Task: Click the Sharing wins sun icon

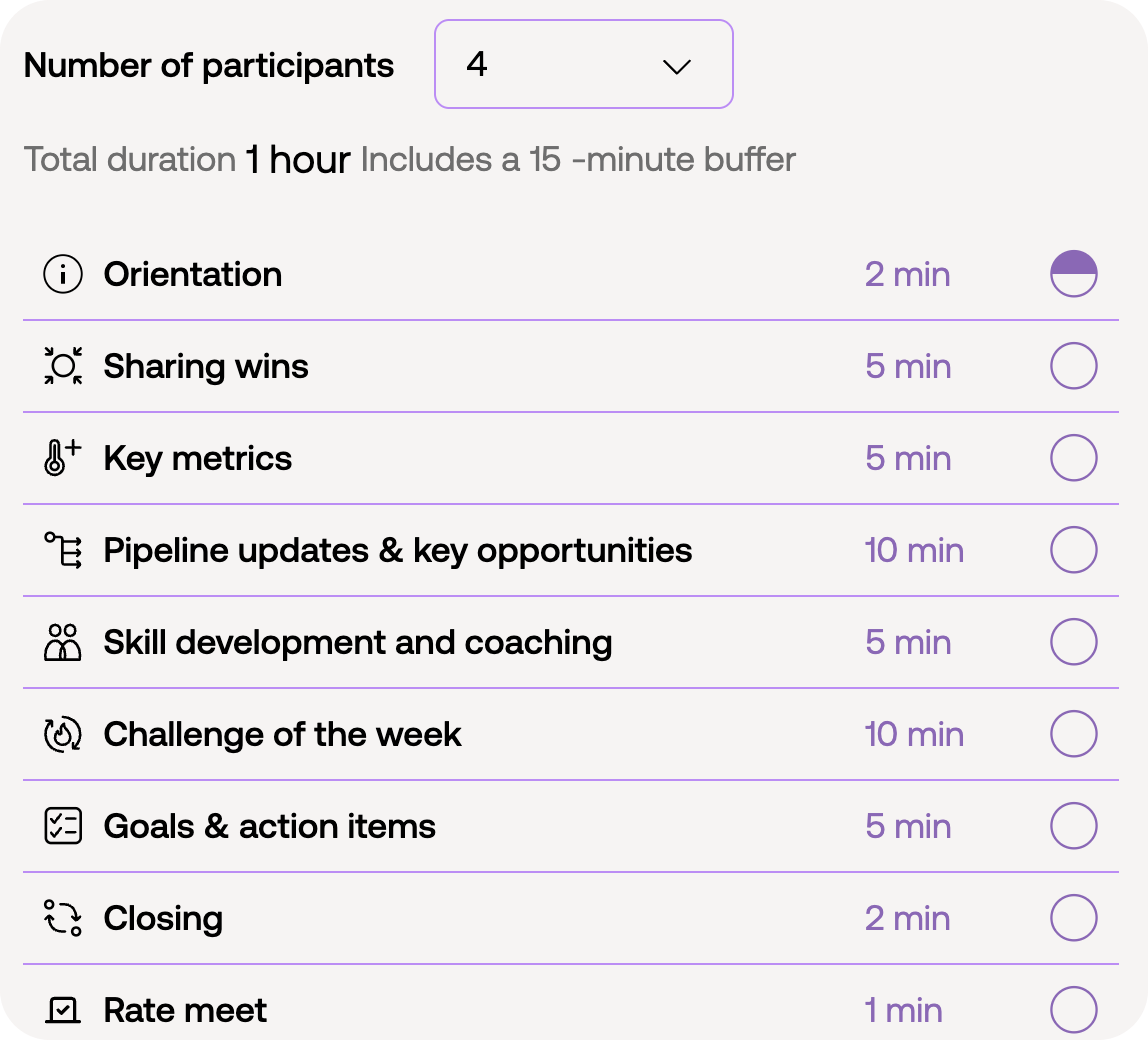Action: (63, 365)
